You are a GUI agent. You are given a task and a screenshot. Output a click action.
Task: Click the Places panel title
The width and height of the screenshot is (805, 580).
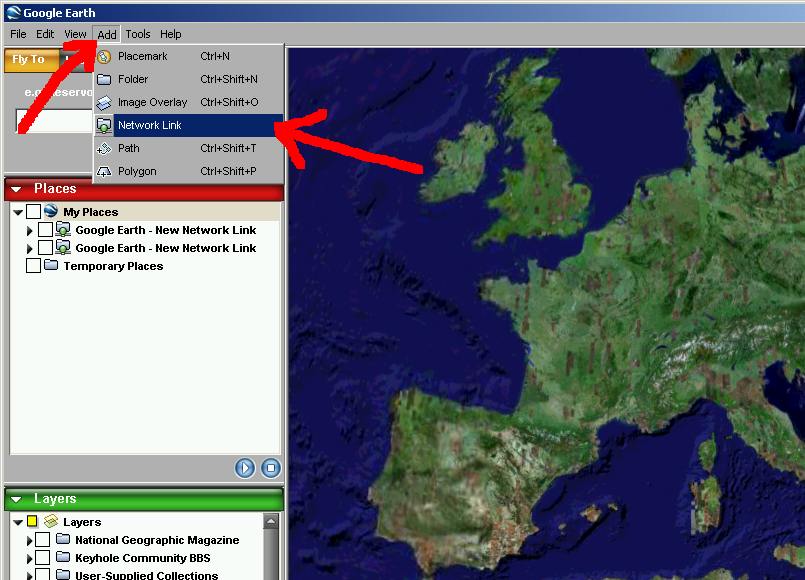55,189
